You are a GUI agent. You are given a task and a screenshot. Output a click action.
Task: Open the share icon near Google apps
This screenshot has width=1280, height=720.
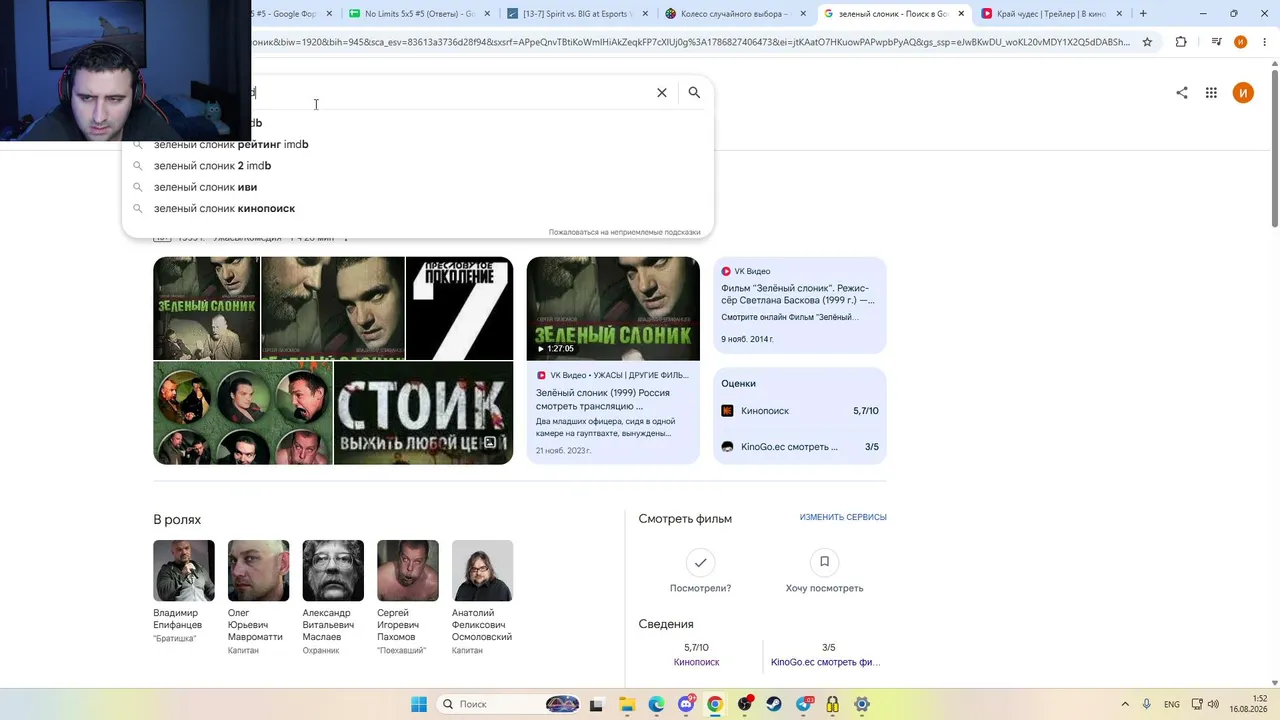(1182, 93)
